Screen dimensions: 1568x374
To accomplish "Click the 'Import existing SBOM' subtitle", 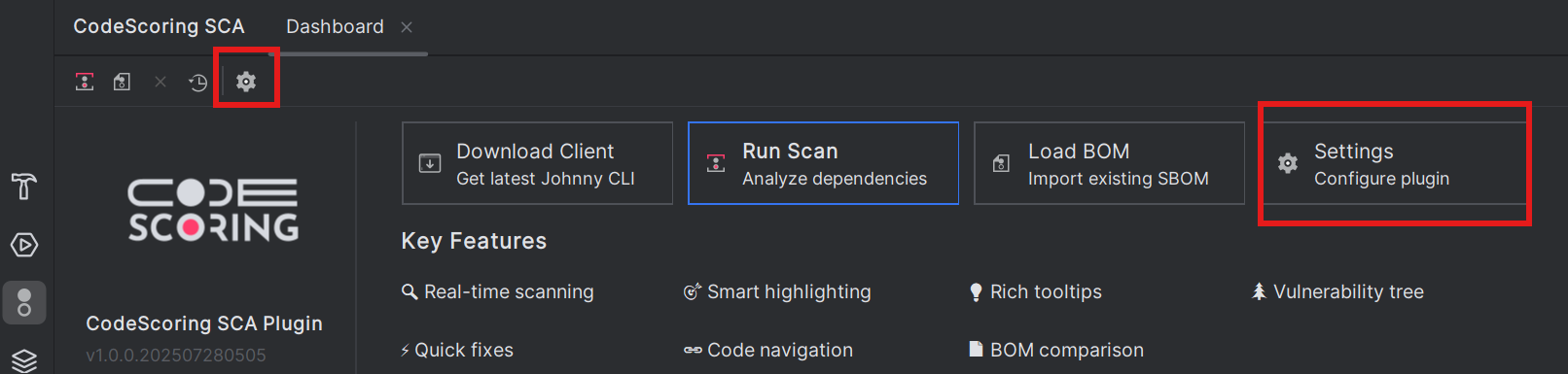I will 1119,179.
